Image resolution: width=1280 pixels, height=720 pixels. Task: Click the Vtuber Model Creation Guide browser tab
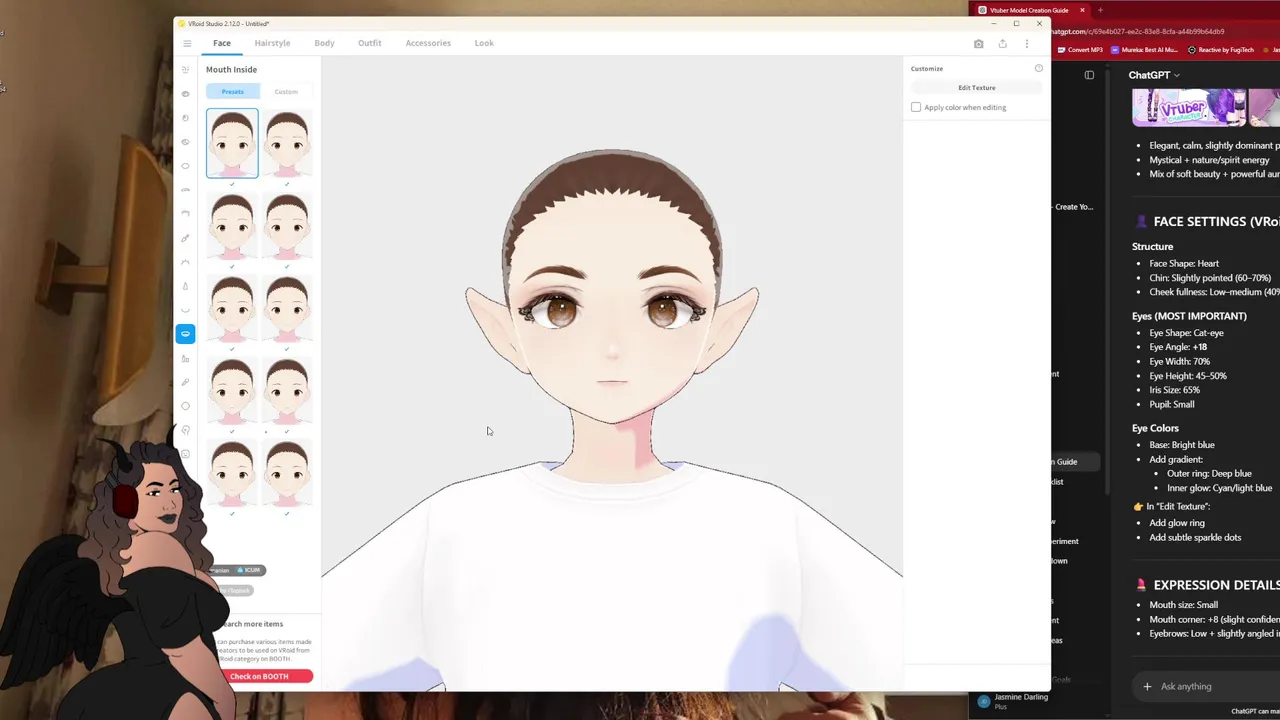click(x=1028, y=10)
